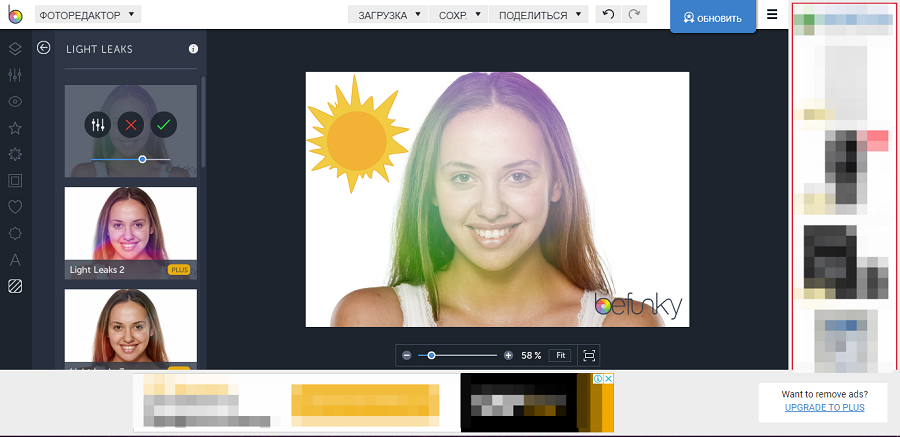Open the Artsy flower-shaped icon

pyautogui.click(x=15, y=154)
